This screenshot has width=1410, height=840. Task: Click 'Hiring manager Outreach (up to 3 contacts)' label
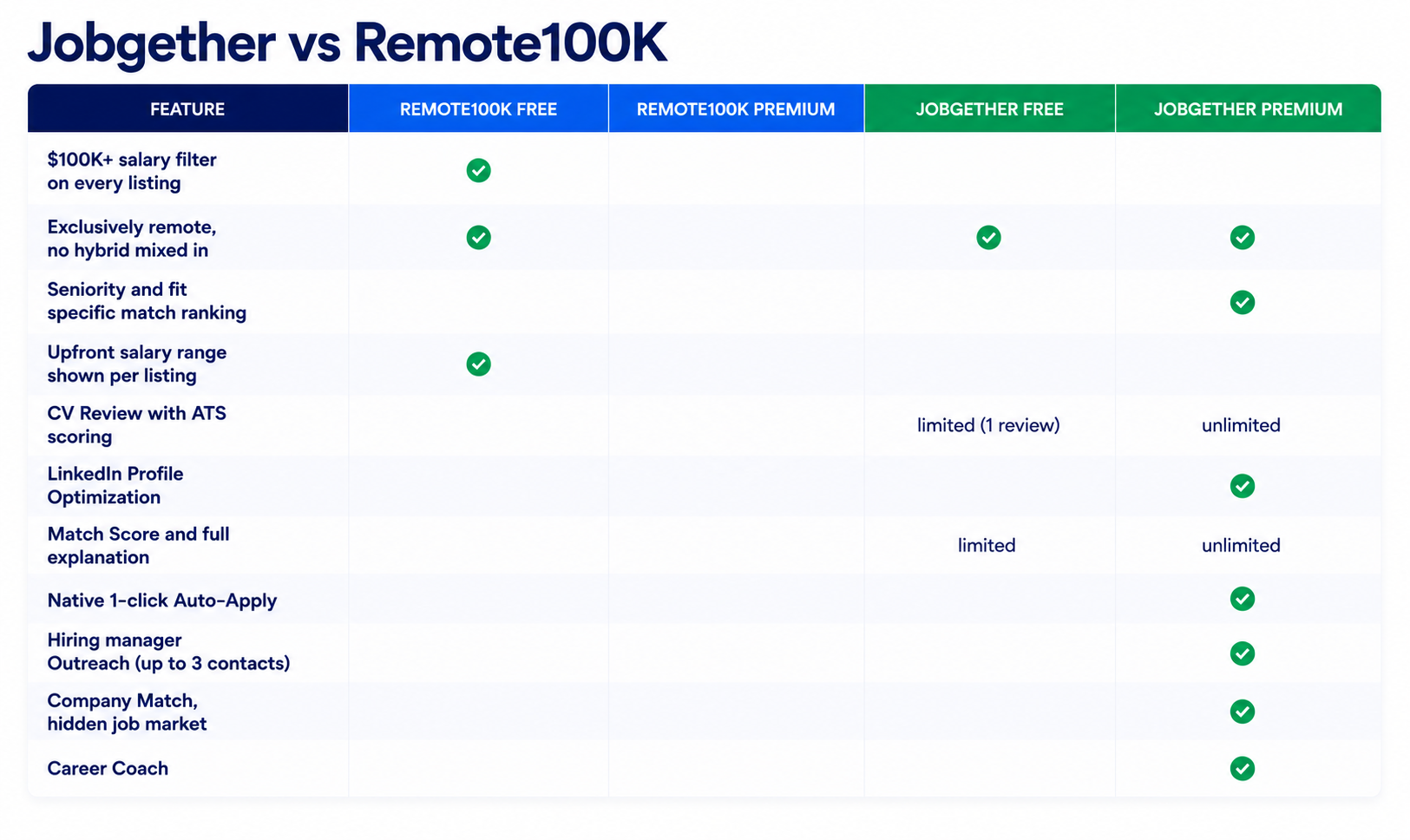(x=168, y=651)
